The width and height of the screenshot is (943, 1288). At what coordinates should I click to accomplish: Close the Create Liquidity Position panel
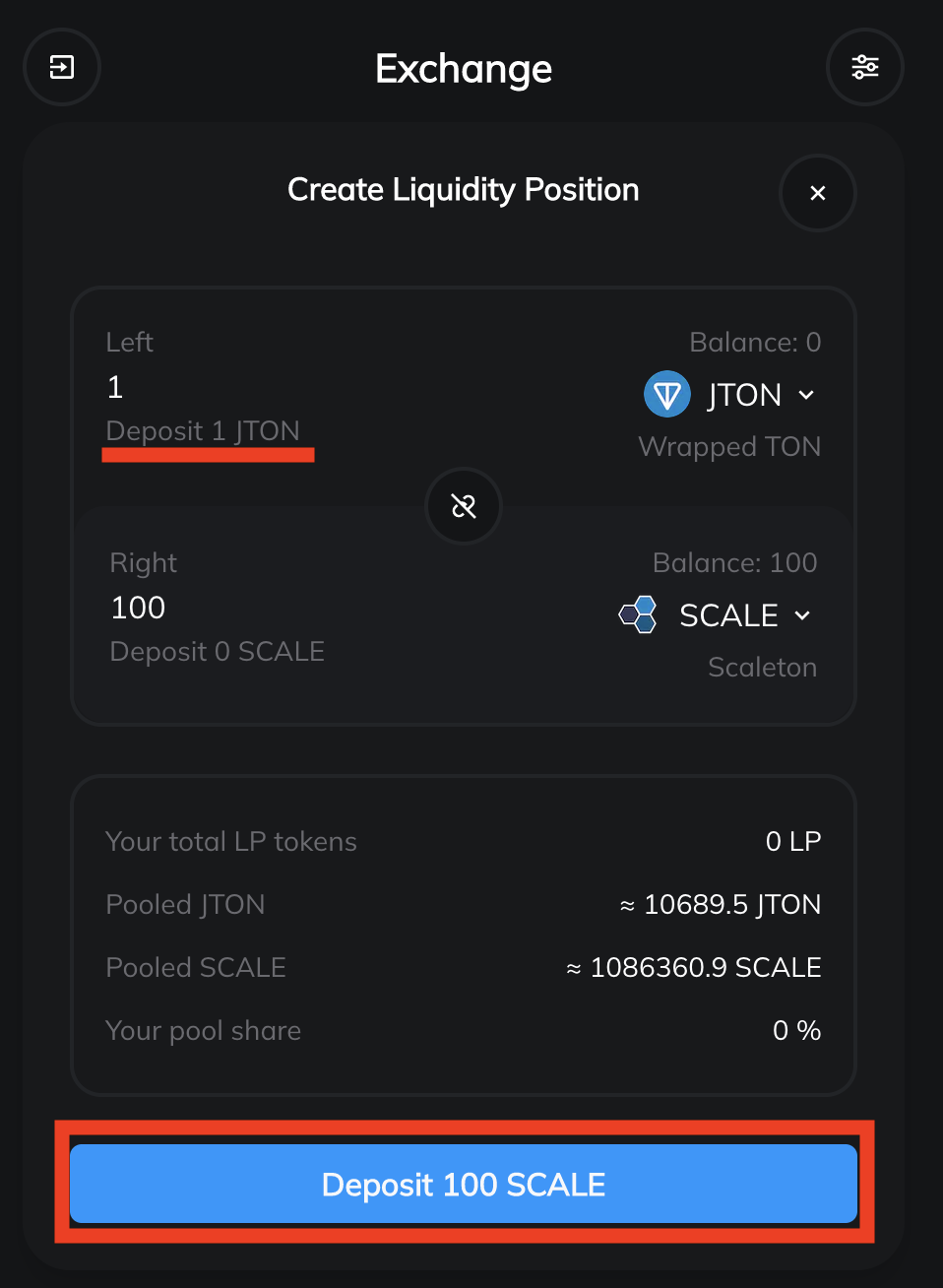coord(817,193)
